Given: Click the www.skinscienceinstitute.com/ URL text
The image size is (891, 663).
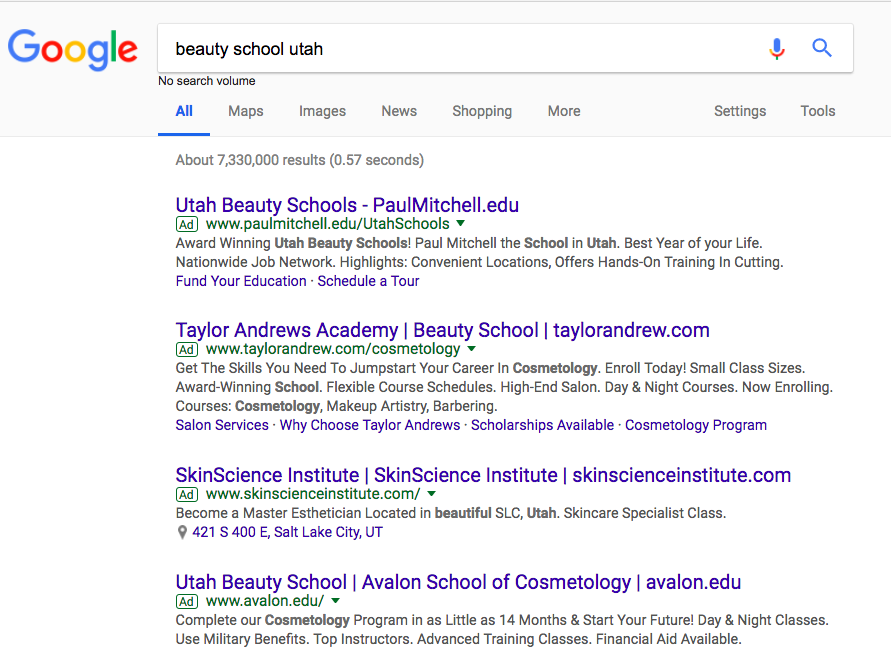Looking at the screenshot, I should (x=313, y=494).
